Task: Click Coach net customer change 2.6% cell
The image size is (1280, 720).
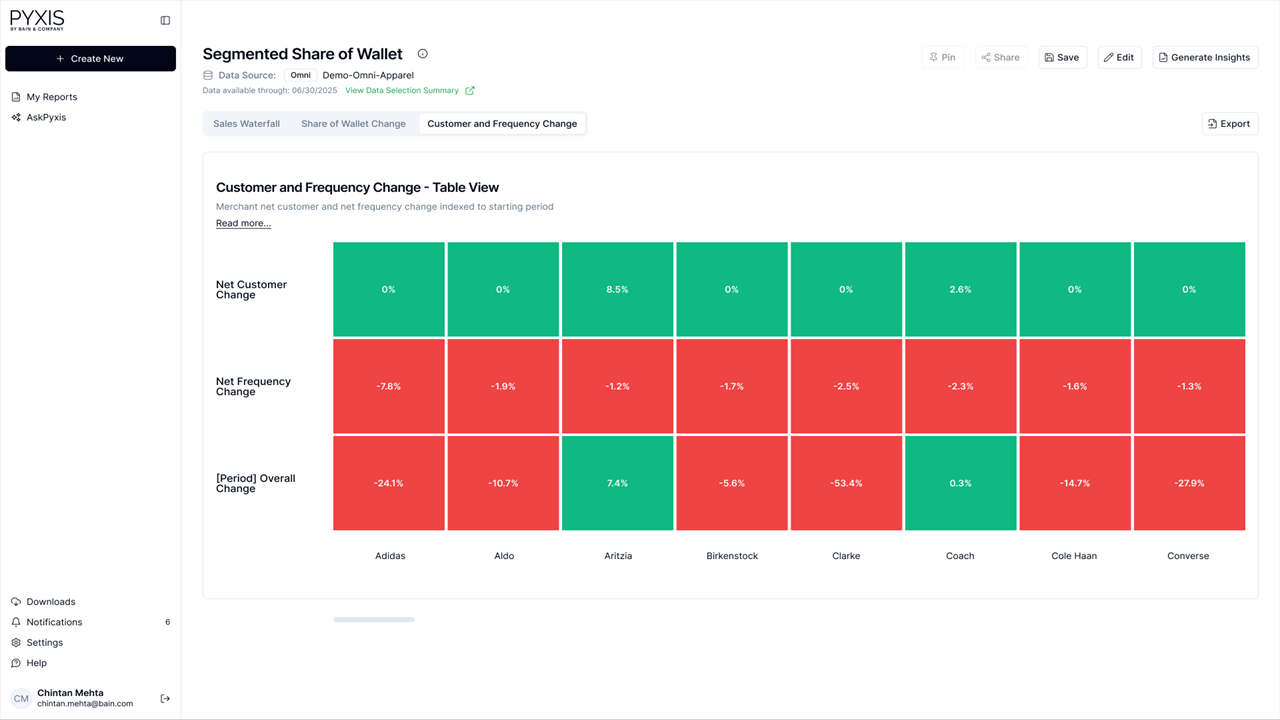Action: point(960,289)
